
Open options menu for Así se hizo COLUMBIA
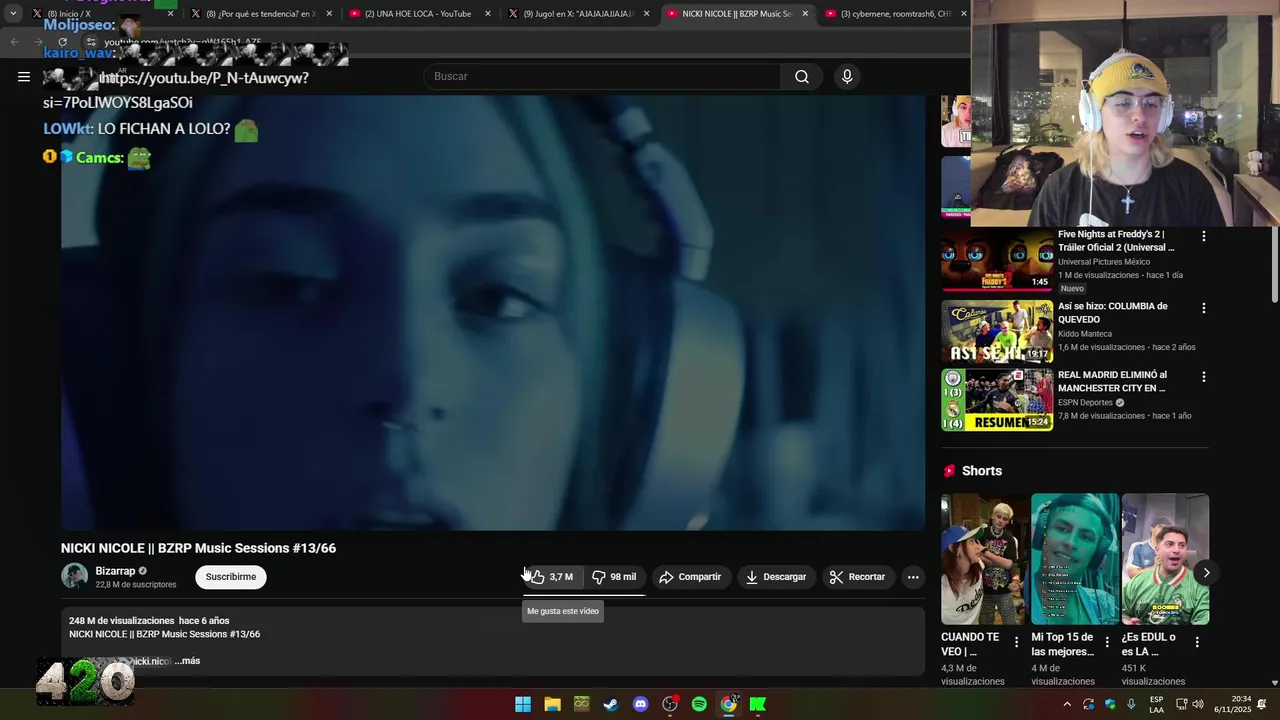[x=1204, y=308]
